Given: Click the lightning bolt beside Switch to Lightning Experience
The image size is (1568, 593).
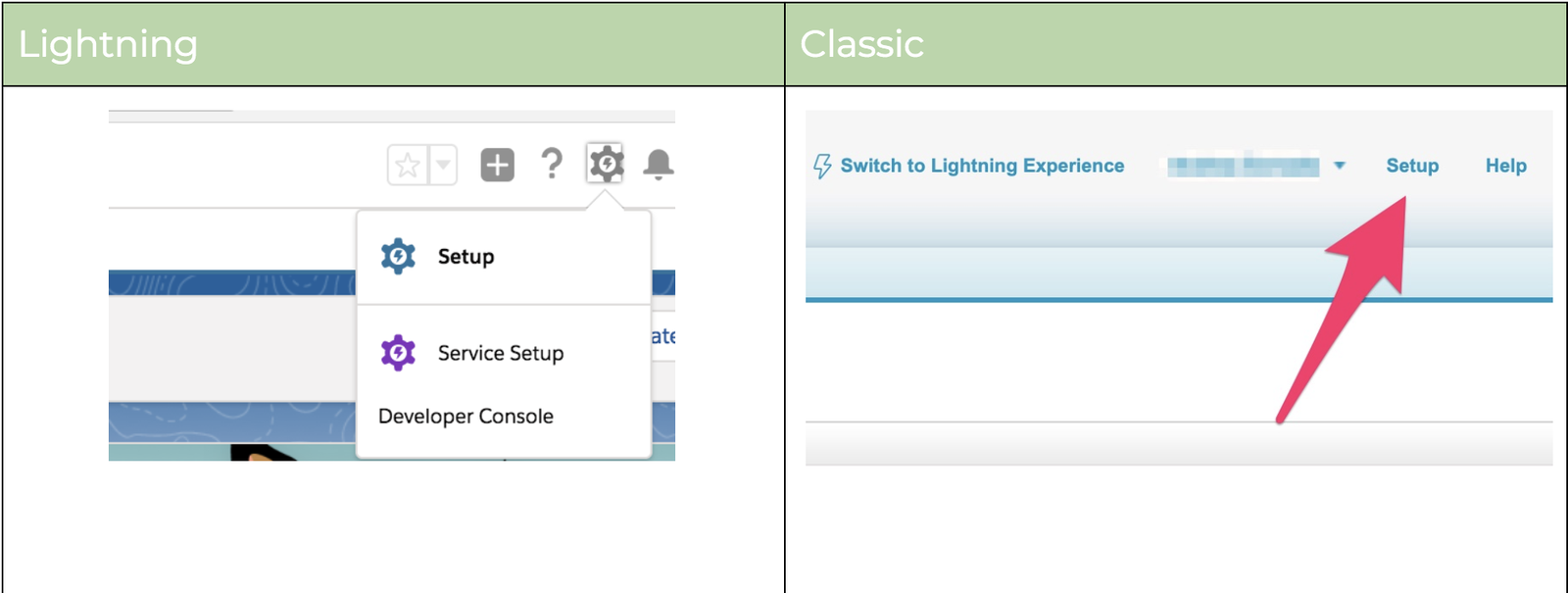Looking at the screenshot, I should tap(822, 165).
